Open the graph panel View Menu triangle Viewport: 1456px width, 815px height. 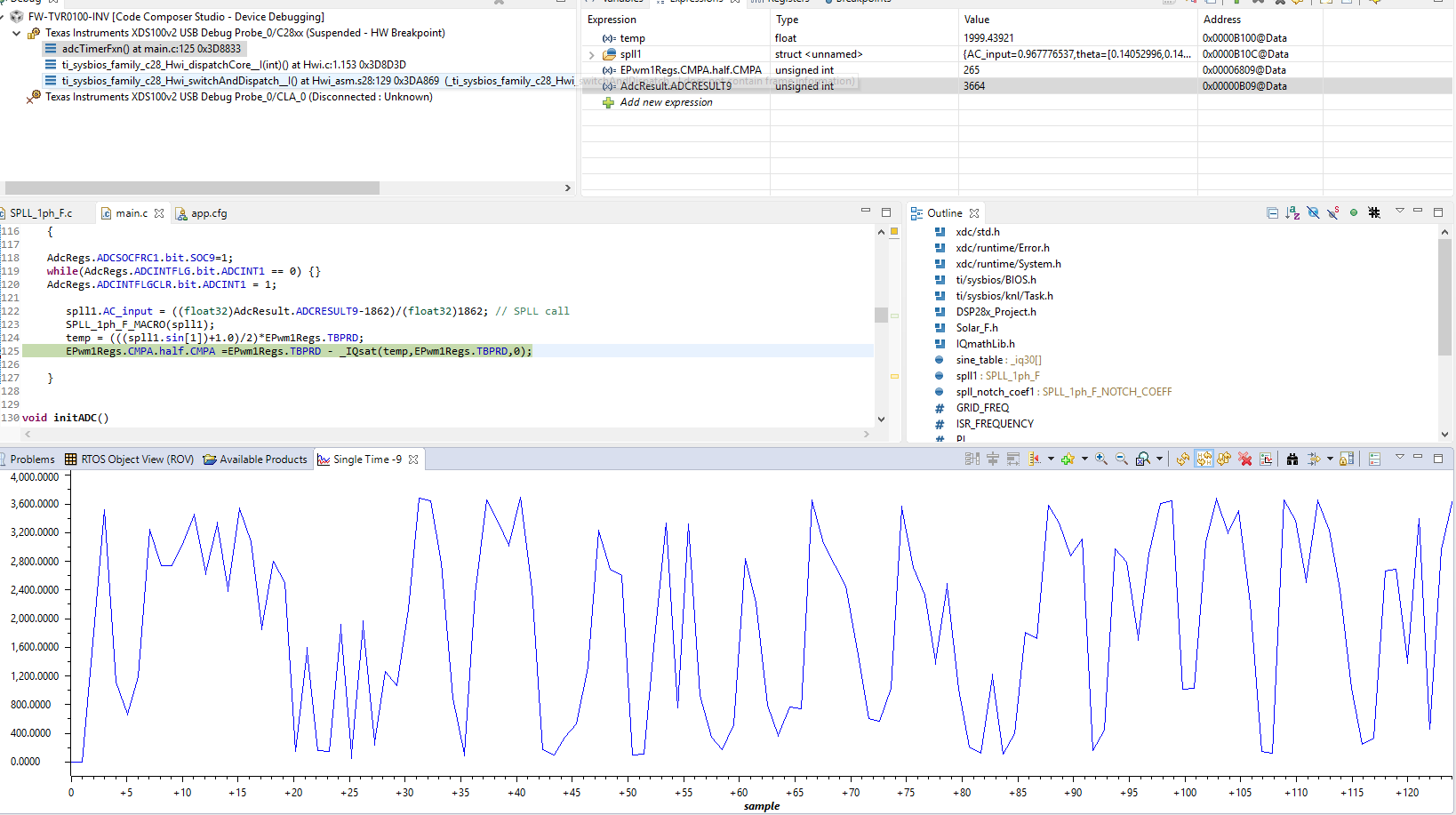[x=1400, y=457]
